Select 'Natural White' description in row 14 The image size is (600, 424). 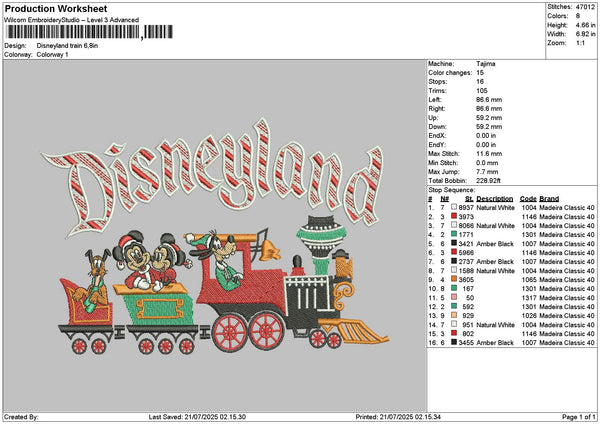(496, 325)
